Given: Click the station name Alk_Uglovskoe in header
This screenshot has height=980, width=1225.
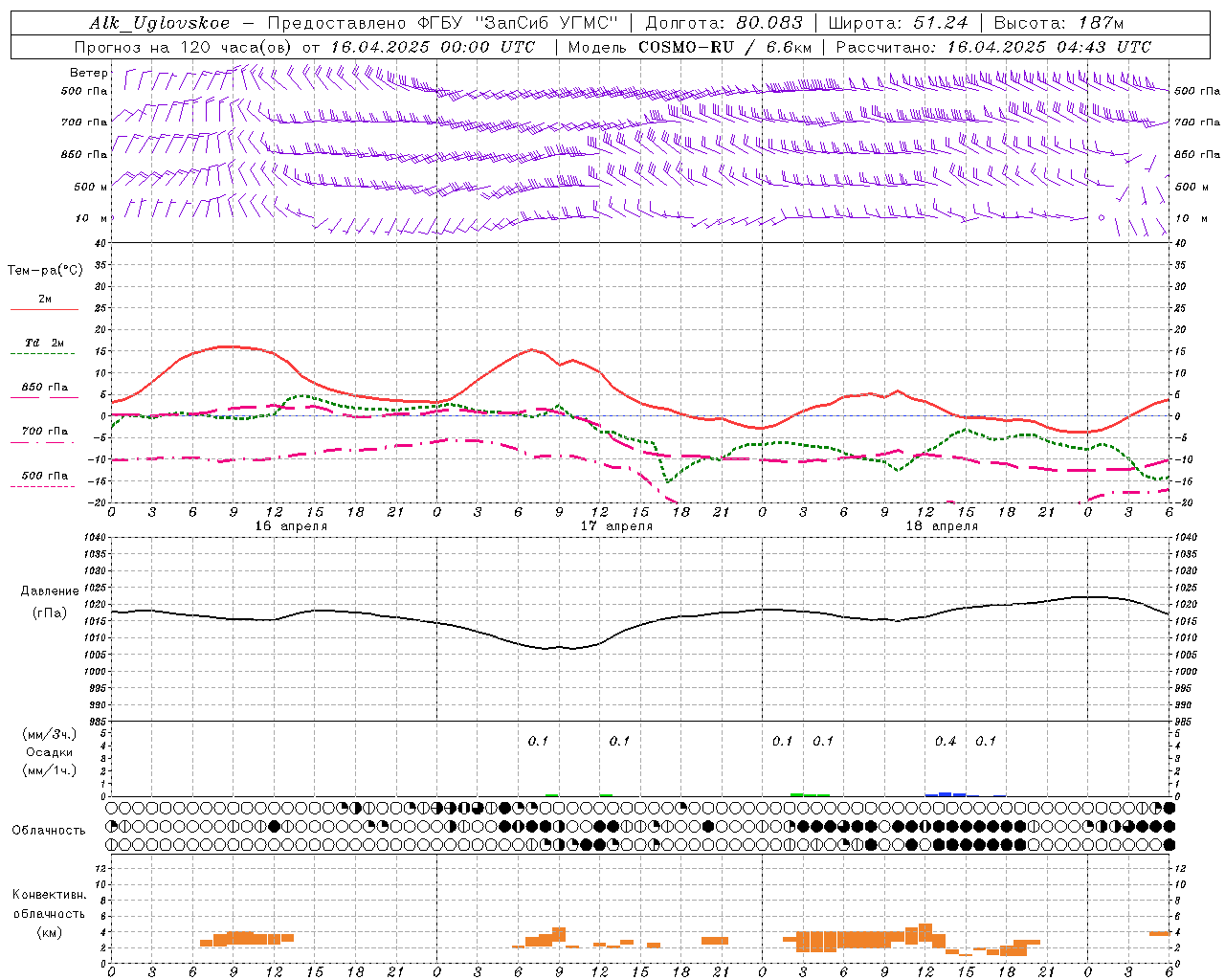Looking at the screenshot, I should pos(160,23).
